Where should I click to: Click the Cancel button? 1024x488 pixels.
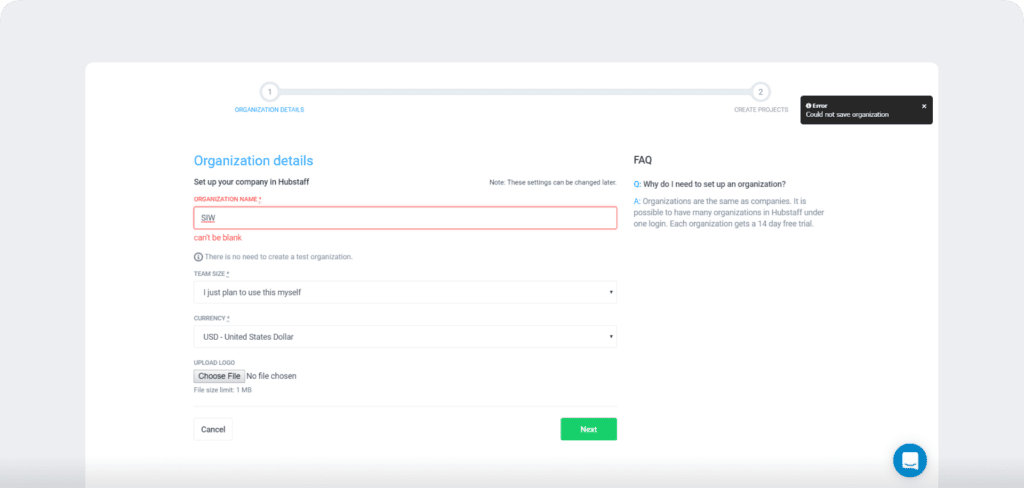(213, 429)
